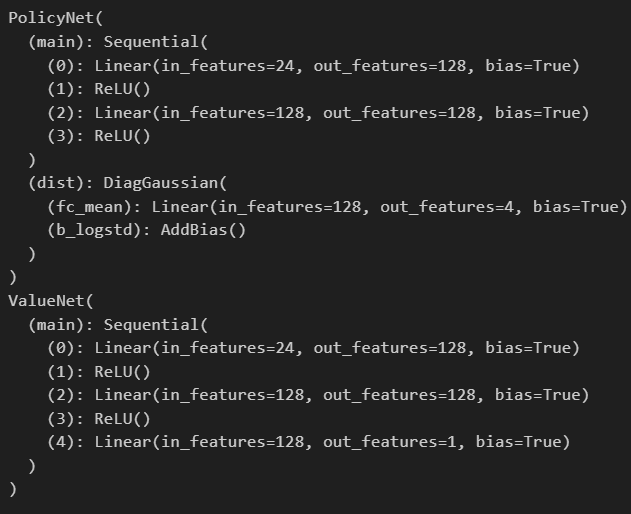Click ReLU() on PolicyNet's layer (1)
631x514 pixels.
click(122, 89)
